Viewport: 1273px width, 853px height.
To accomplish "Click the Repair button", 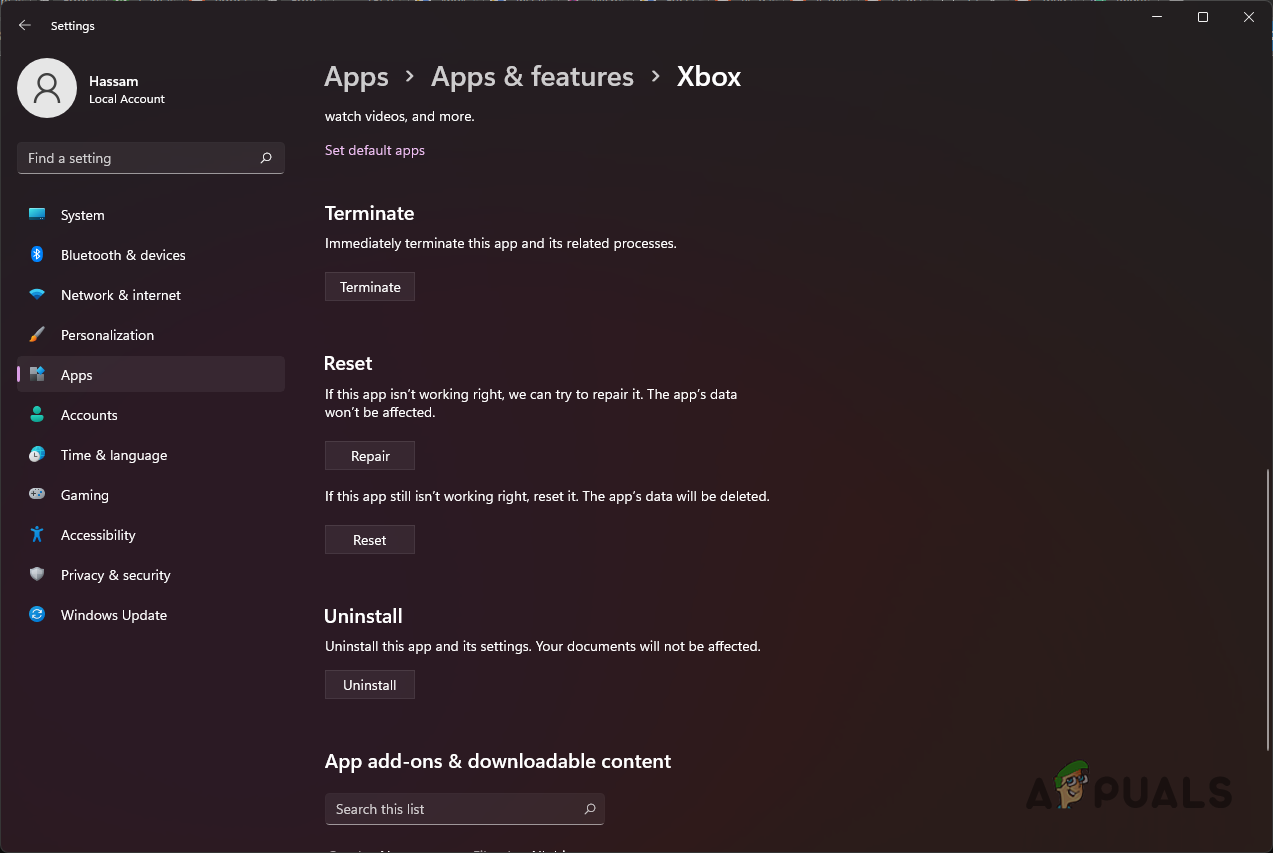I will (370, 456).
